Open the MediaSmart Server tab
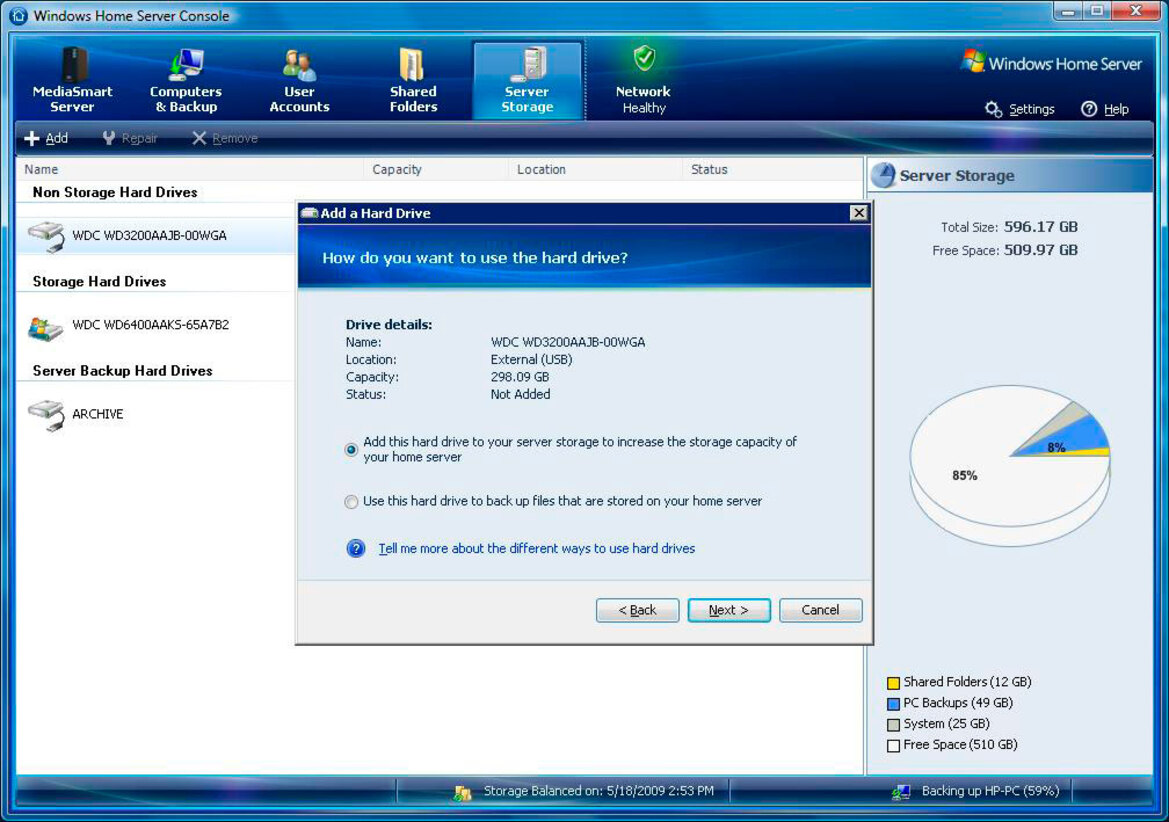Image resolution: width=1169 pixels, height=822 pixels. [x=72, y=80]
